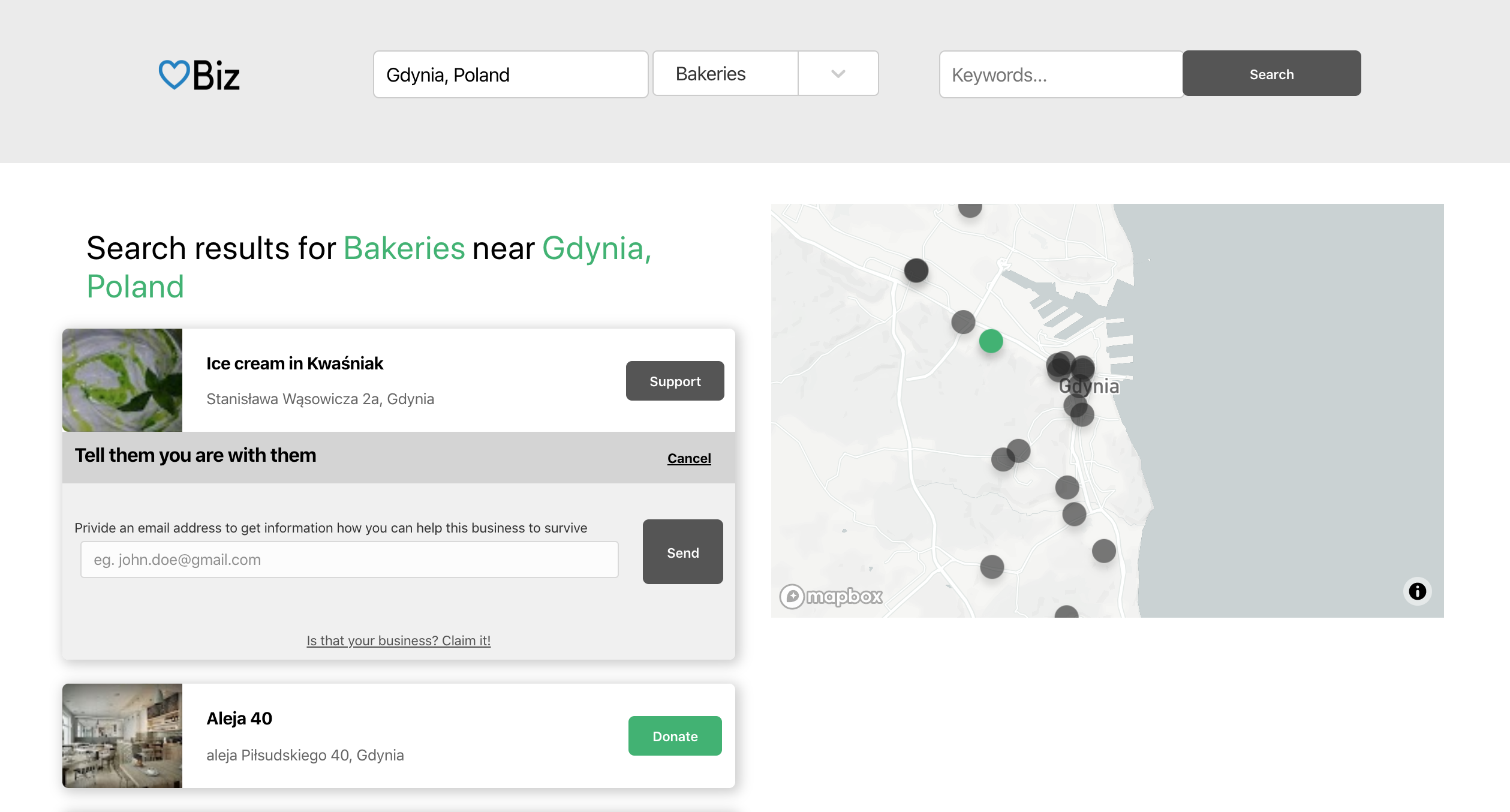Cancel the support email form

689,458
